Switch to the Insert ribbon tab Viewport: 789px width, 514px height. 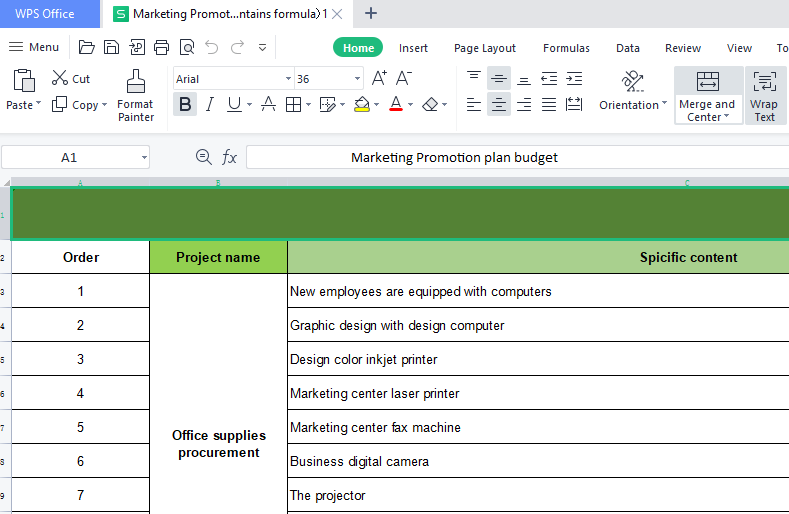tap(413, 48)
